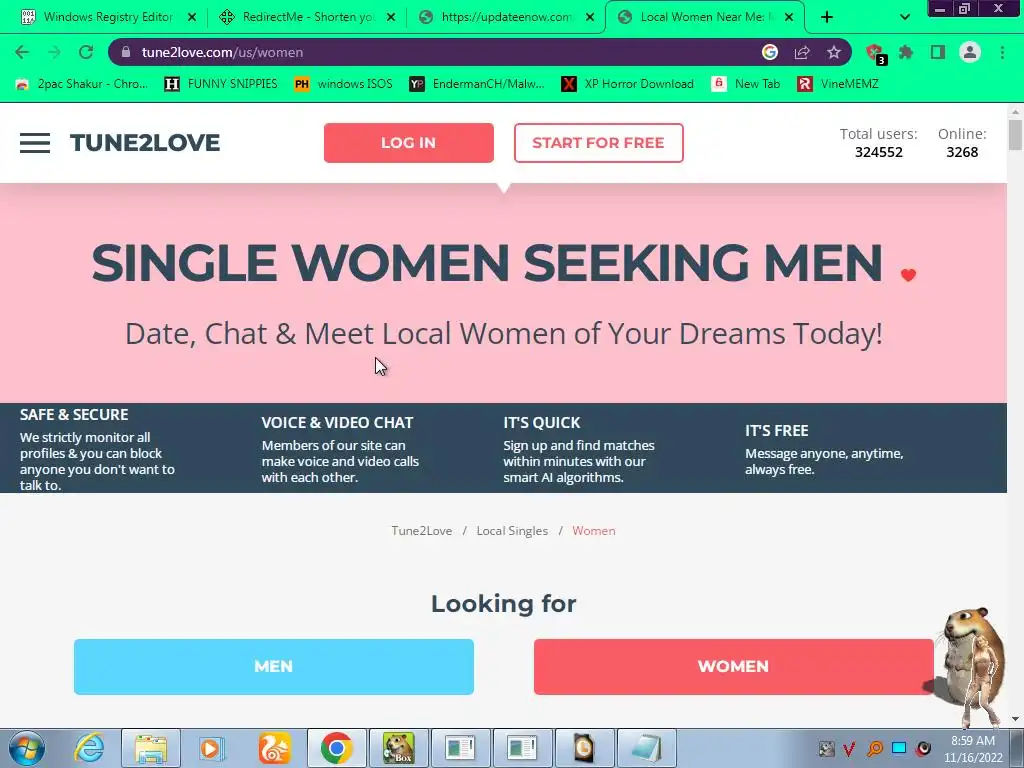Click the Chrome taskbar icon
Screen dimensions: 1024x768
(x=336, y=748)
